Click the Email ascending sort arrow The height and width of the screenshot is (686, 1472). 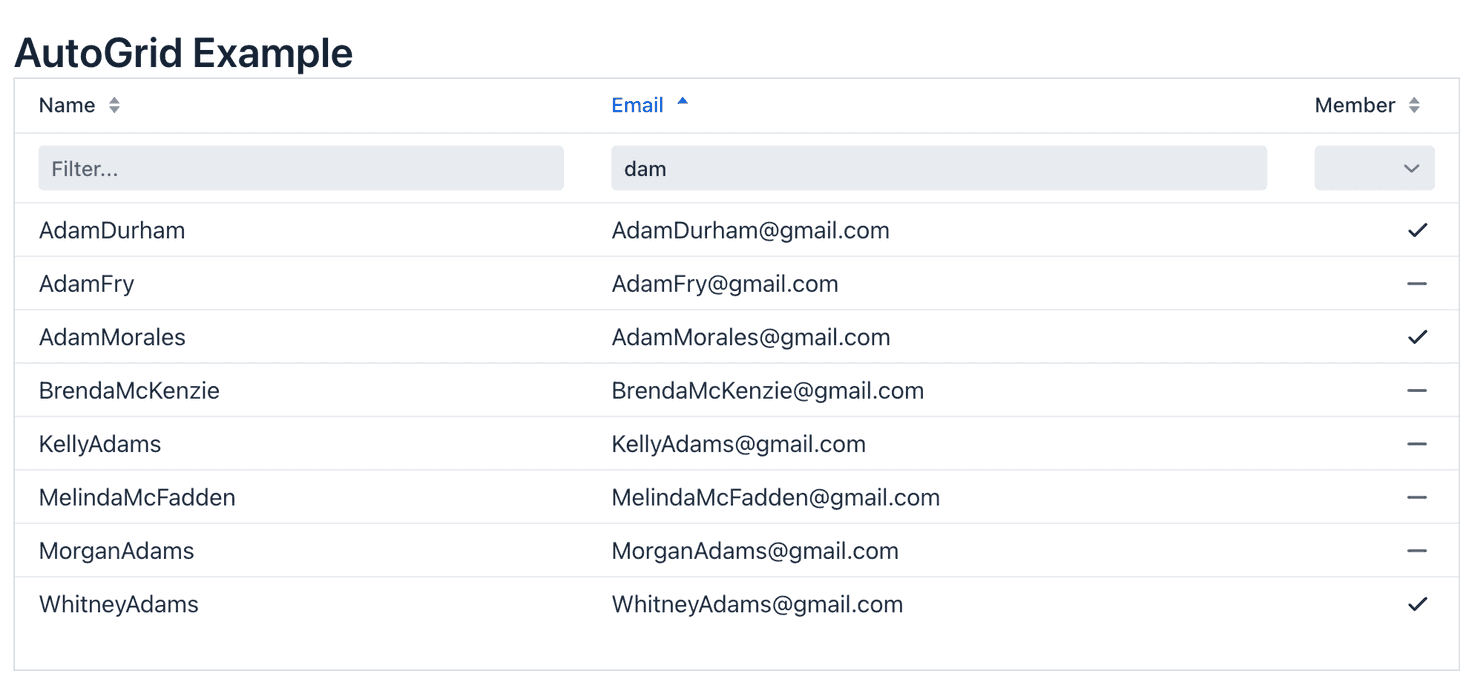pos(682,102)
